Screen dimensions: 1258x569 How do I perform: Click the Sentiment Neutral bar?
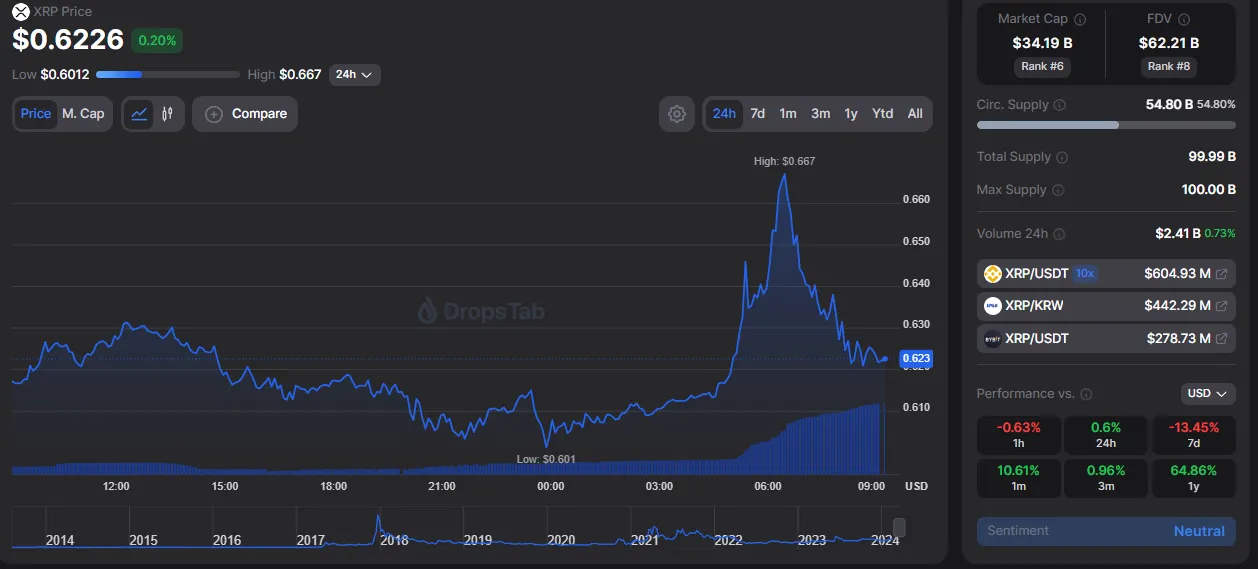point(1106,531)
